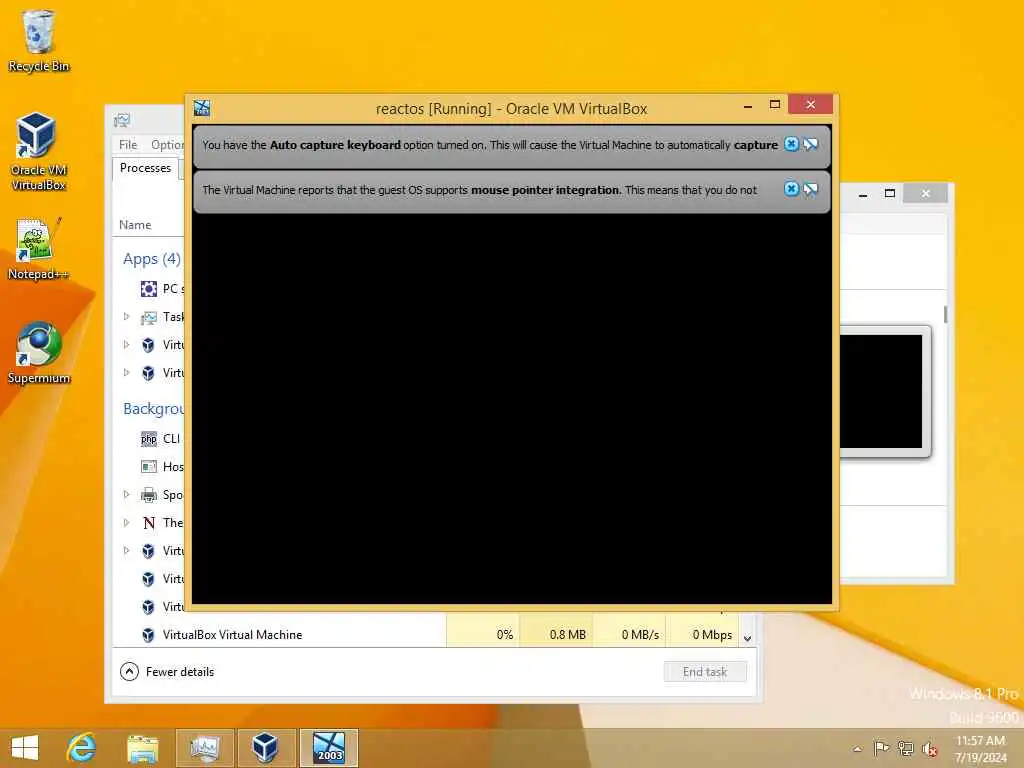Open the Notepad++ desktop shortcut

[x=37, y=249]
